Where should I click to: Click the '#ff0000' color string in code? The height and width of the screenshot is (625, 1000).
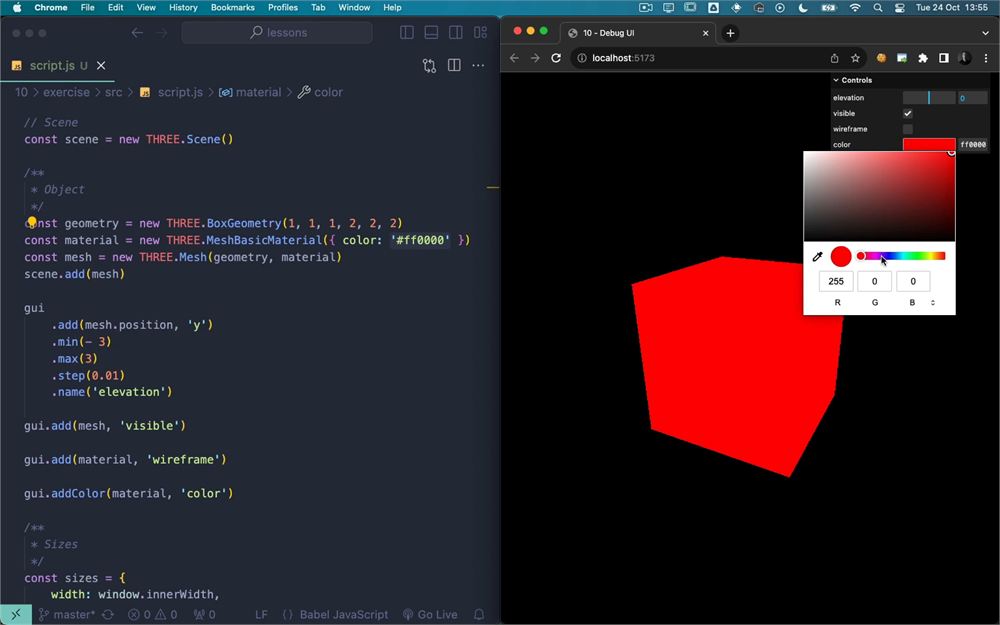coord(420,240)
